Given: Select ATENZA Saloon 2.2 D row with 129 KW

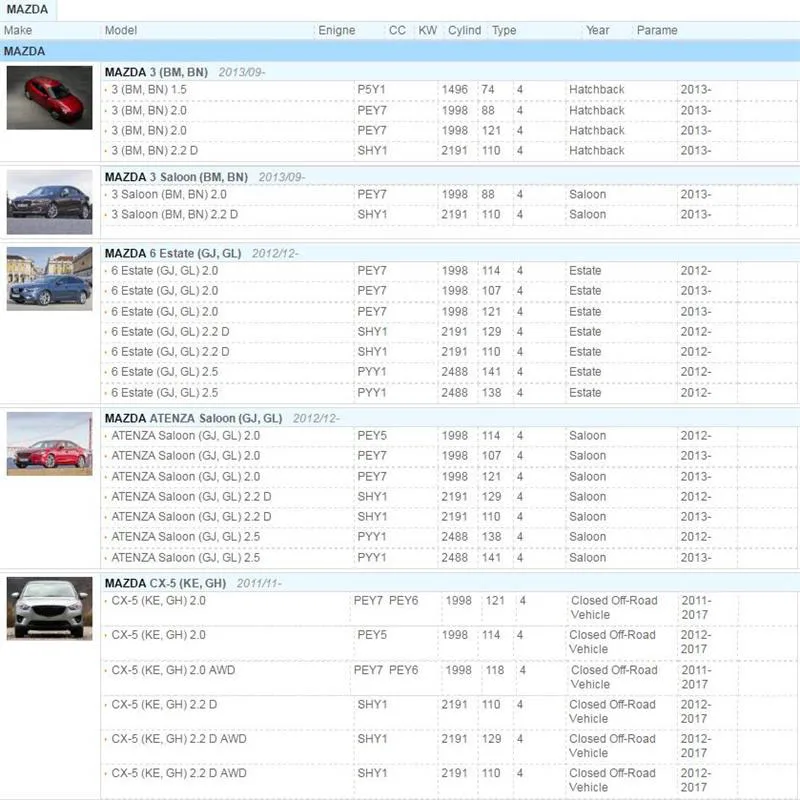Looking at the screenshot, I should pos(449,497).
